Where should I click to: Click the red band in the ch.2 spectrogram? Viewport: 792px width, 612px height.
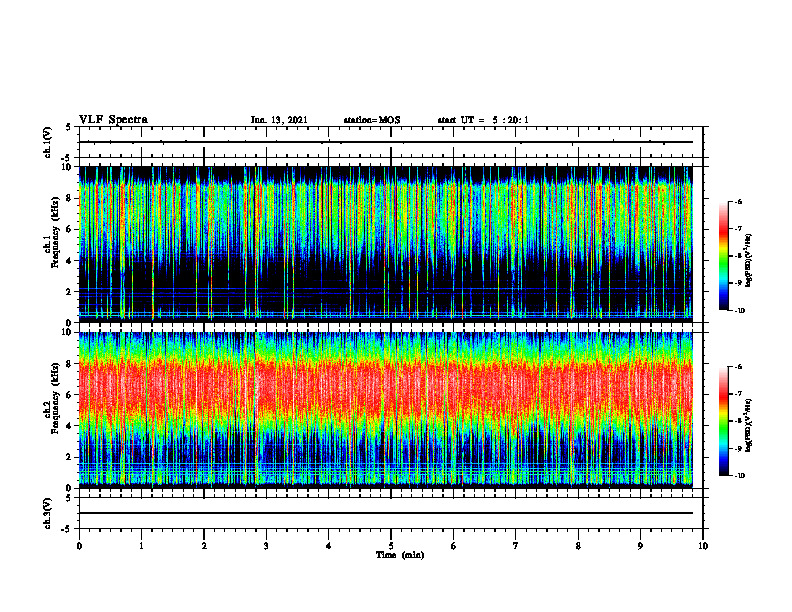386,389
